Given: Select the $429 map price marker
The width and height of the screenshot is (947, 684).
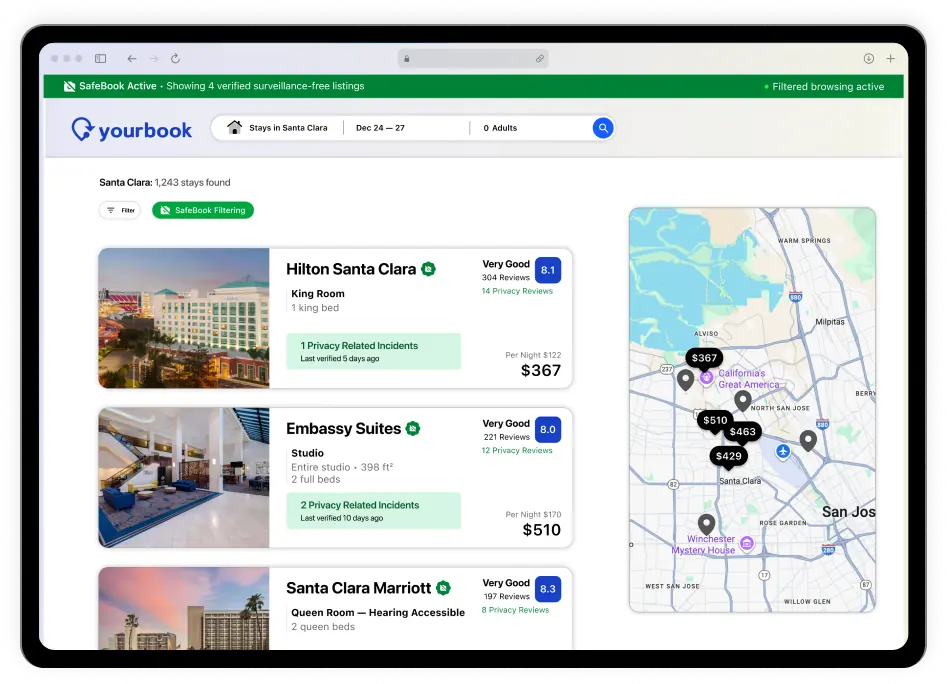Looking at the screenshot, I should 728,456.
